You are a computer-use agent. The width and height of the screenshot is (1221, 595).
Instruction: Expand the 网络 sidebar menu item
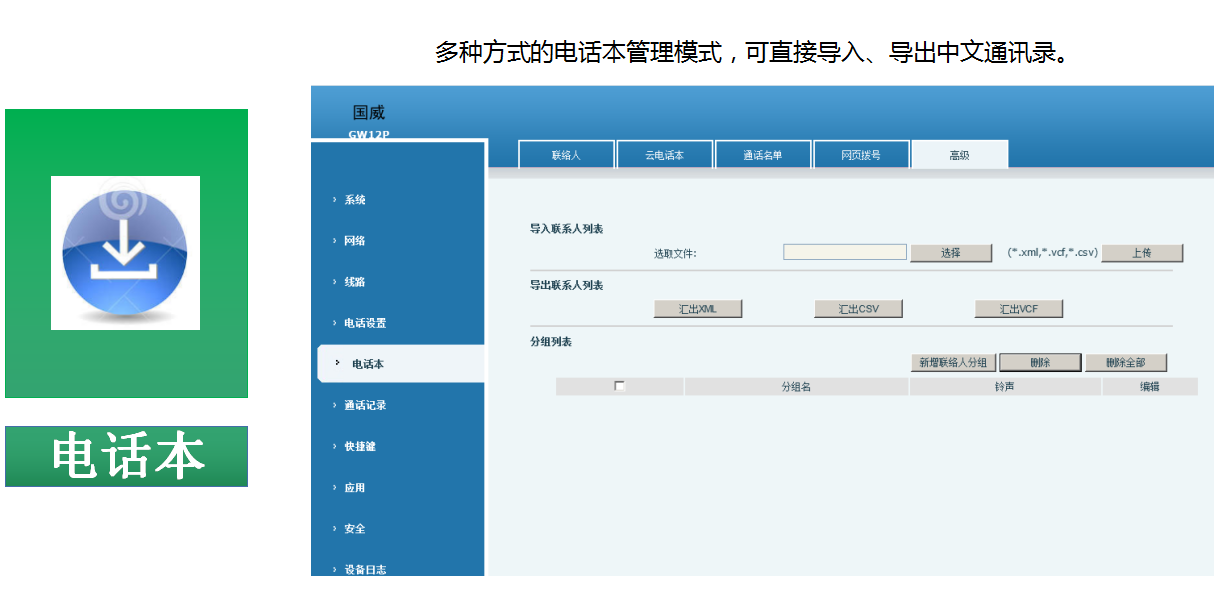pos(355,241)
